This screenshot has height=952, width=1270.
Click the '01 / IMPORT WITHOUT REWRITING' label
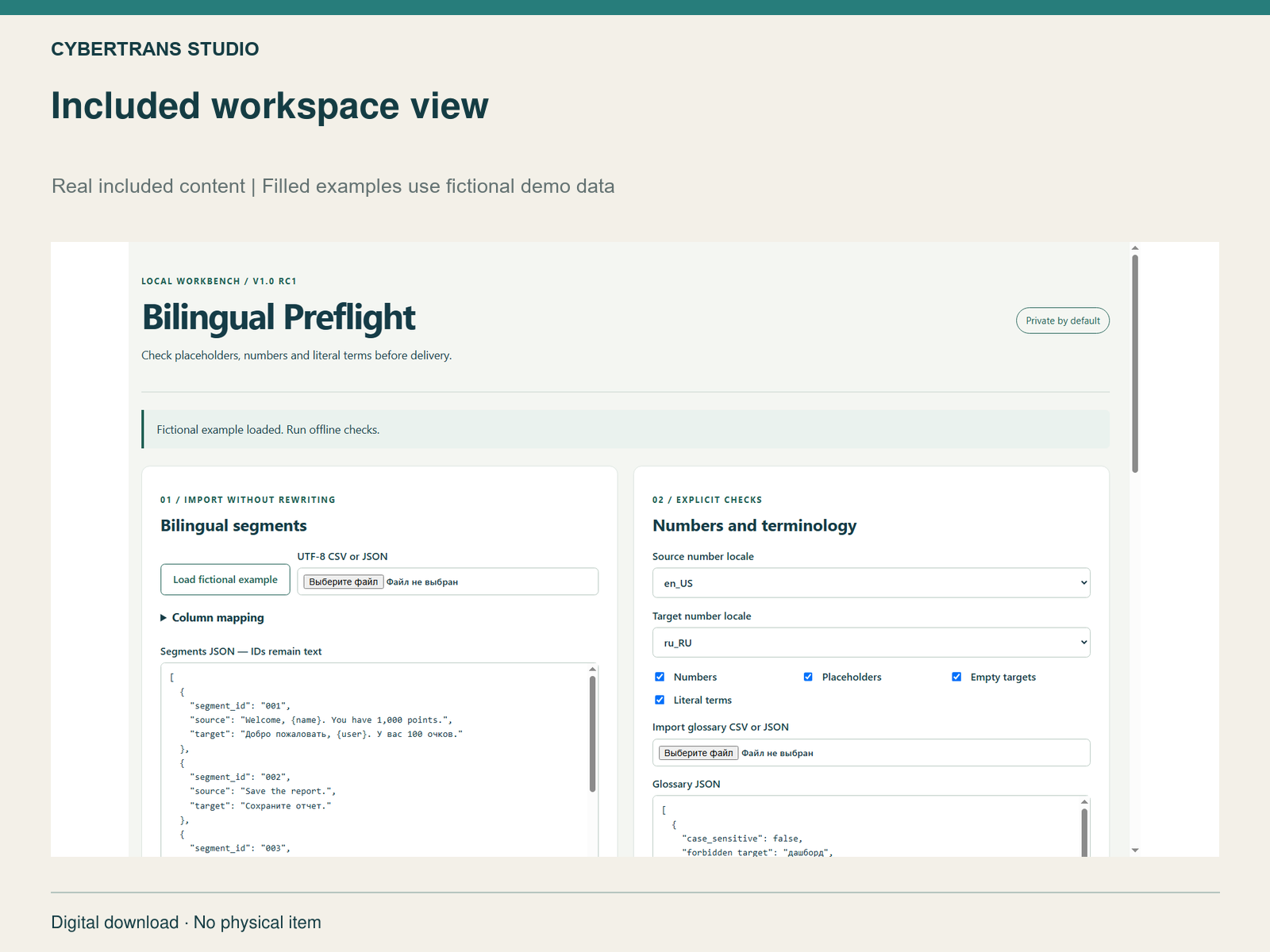coord(248,500)
